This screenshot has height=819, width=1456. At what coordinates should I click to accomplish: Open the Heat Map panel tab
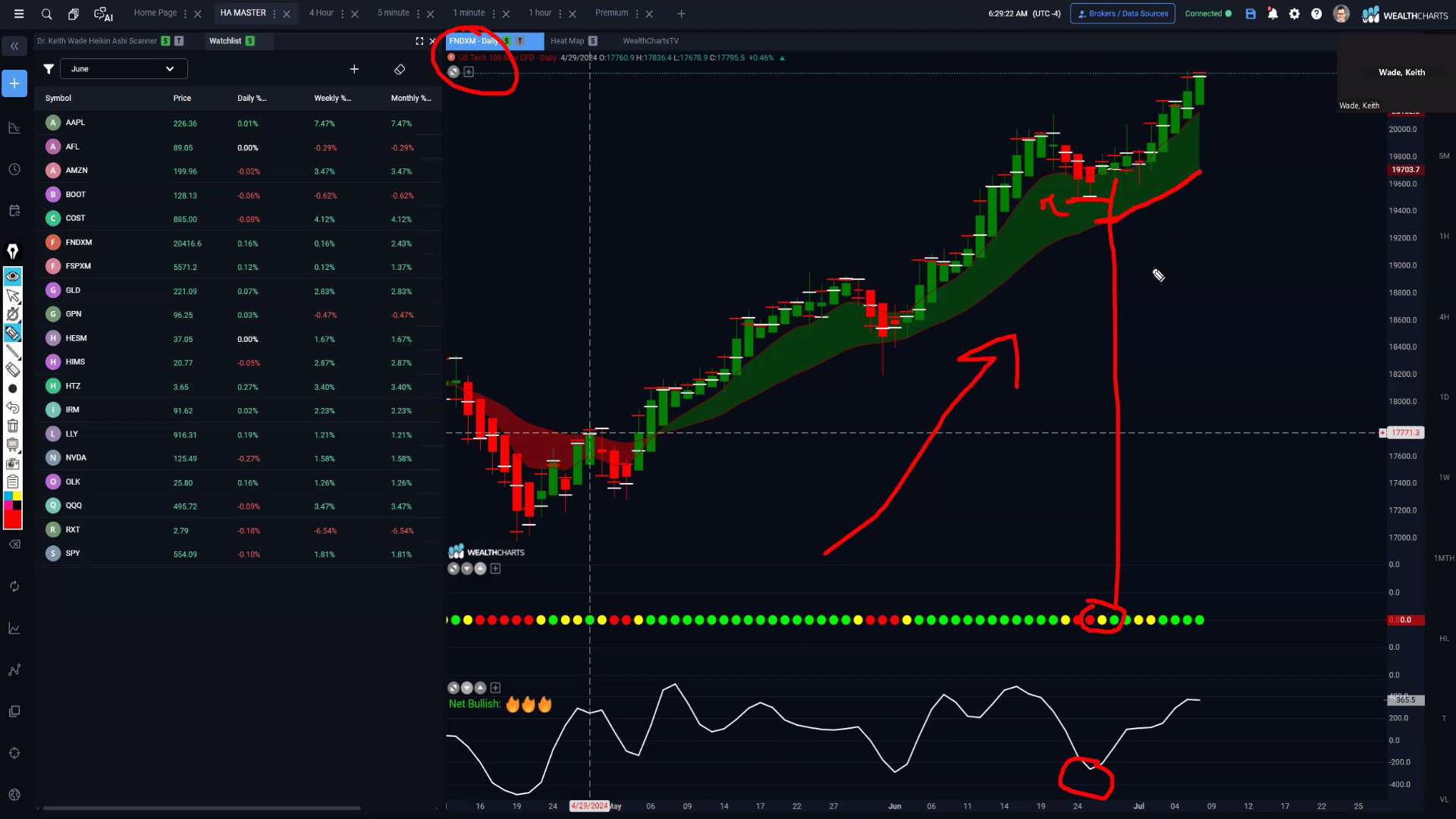pyautogui.click(x=567, y=41)
